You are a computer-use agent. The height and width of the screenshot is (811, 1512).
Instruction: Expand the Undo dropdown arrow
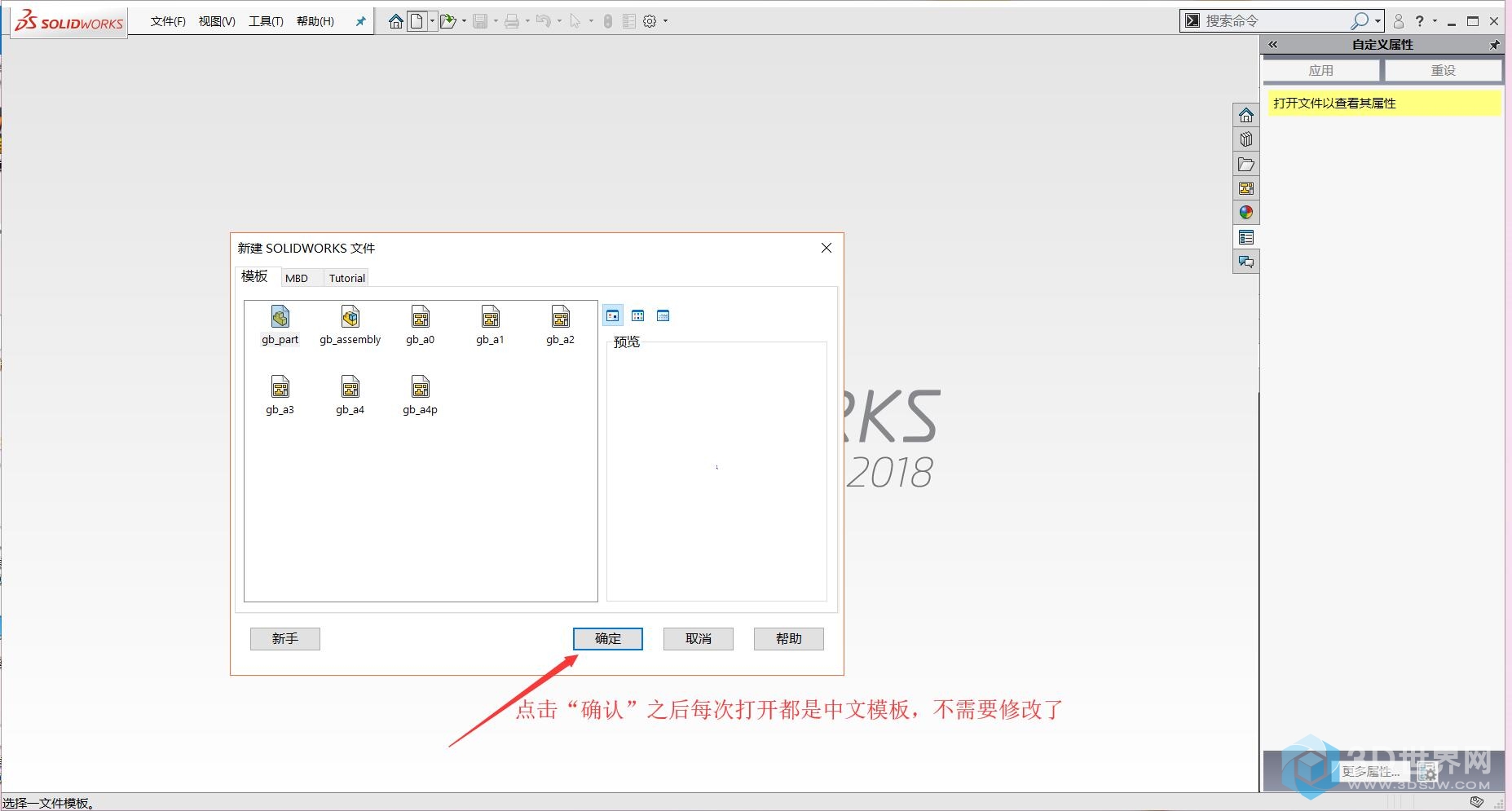[x=559, y=21]
